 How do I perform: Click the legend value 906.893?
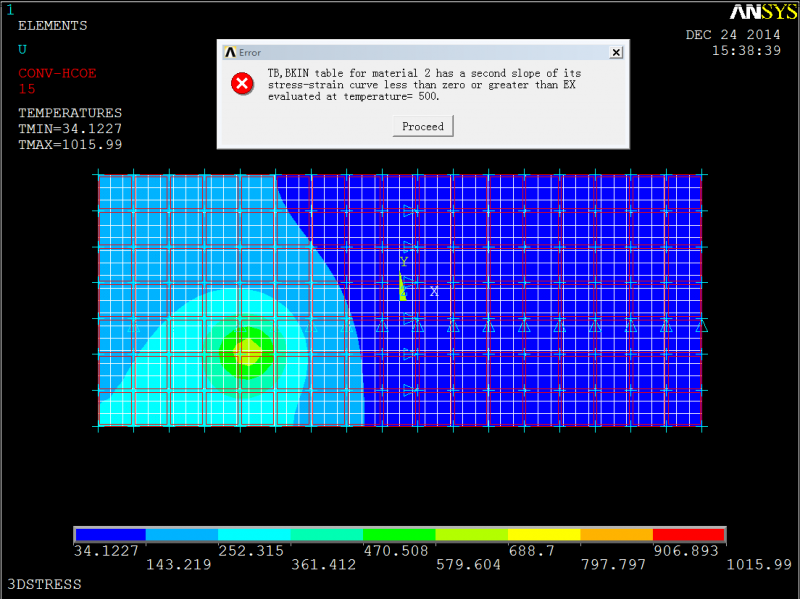(x=686, y=551)
